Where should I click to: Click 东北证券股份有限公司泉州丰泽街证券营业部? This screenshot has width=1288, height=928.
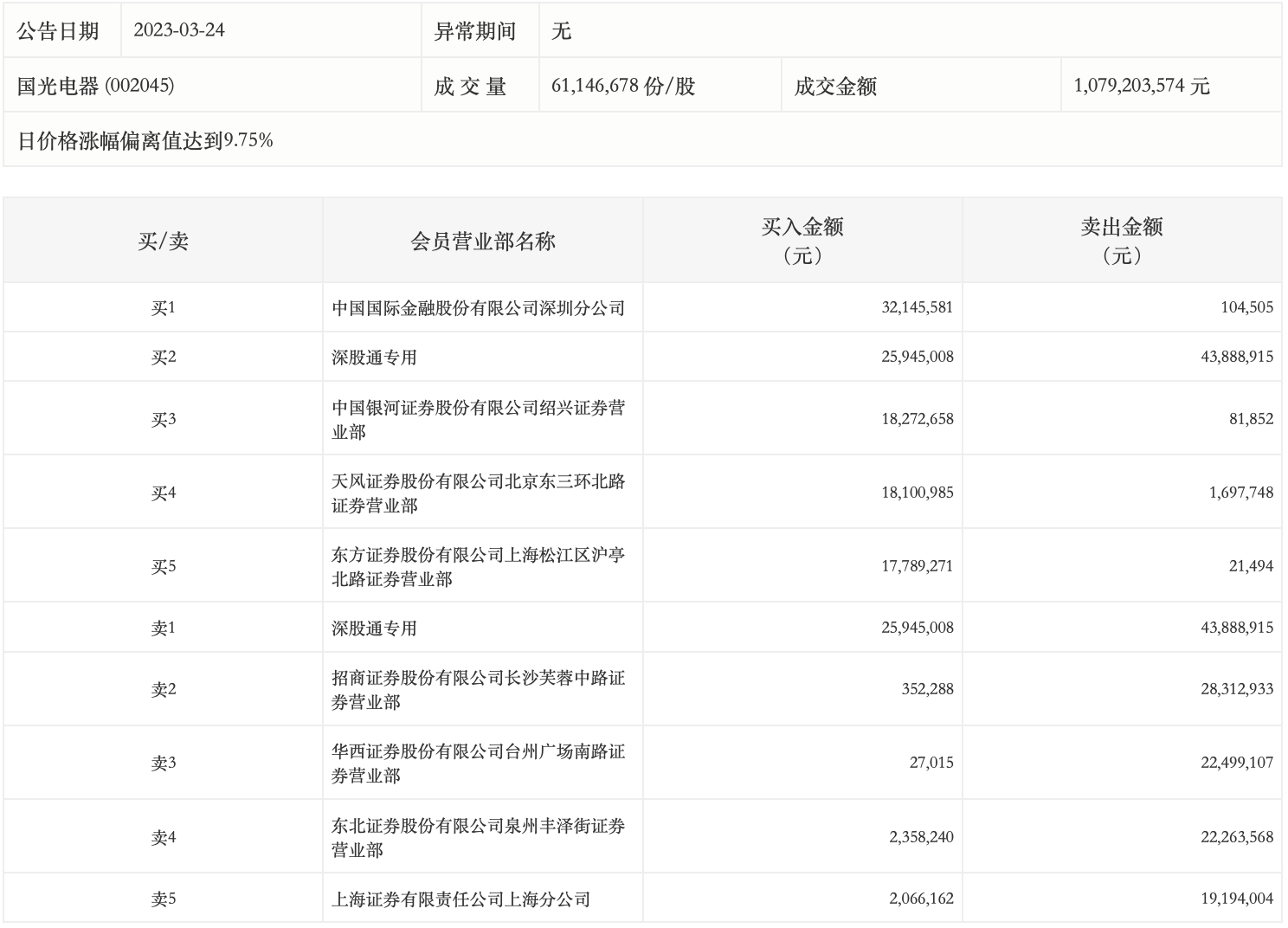(479, 838)
